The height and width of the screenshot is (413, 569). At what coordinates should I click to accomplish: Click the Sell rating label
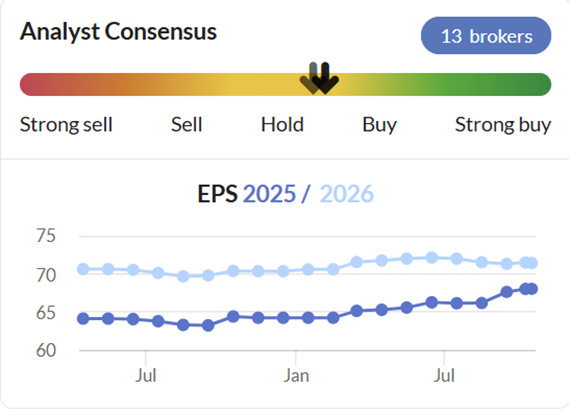tap(187, 125)
